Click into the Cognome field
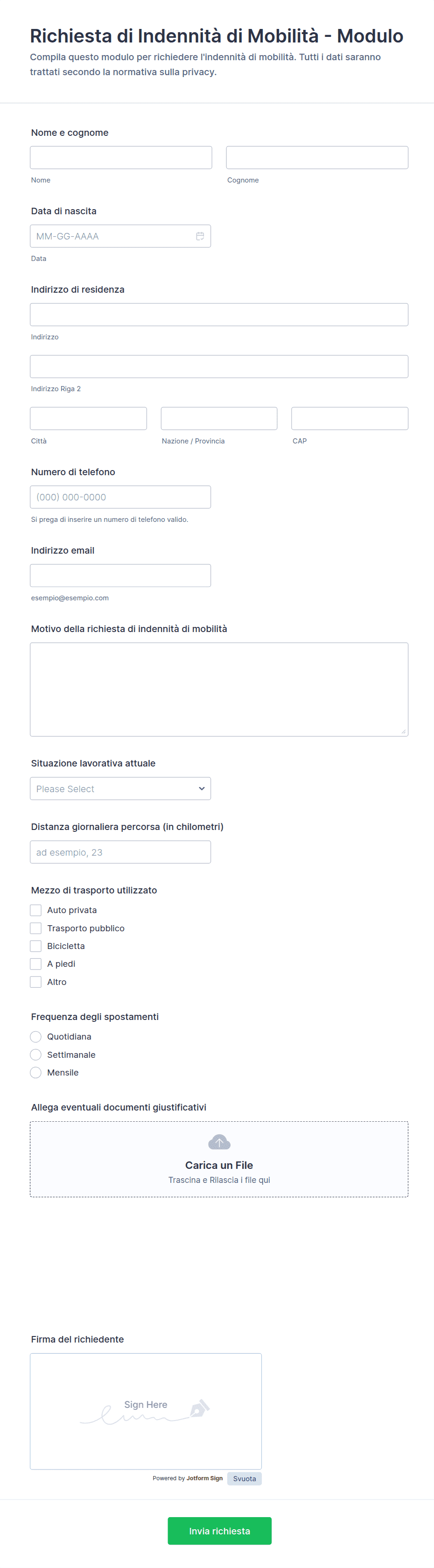The image size is (434, 1568). point(317,157)
